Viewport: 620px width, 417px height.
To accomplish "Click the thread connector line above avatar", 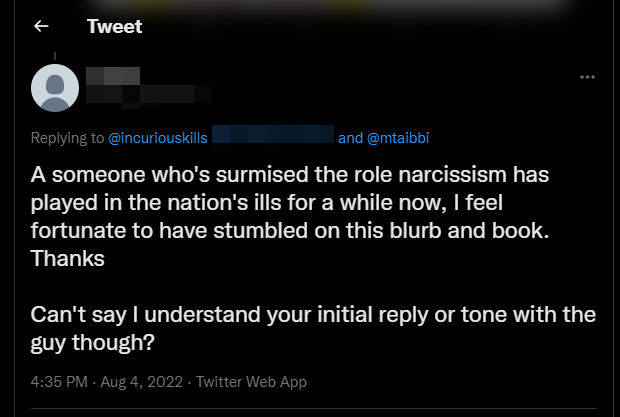I will click(x=55, y=56).
